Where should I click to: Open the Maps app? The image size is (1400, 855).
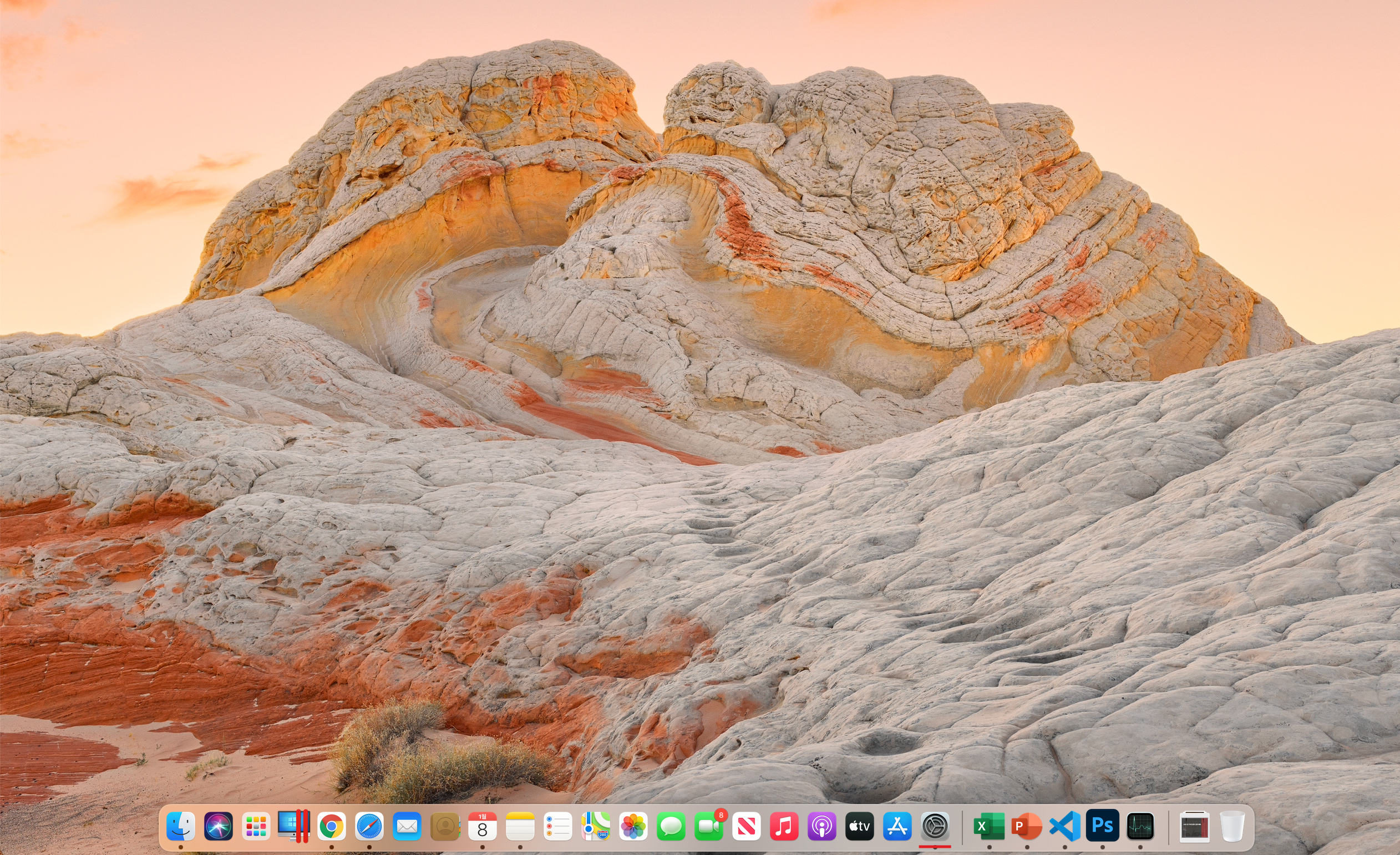coord(596,826)
